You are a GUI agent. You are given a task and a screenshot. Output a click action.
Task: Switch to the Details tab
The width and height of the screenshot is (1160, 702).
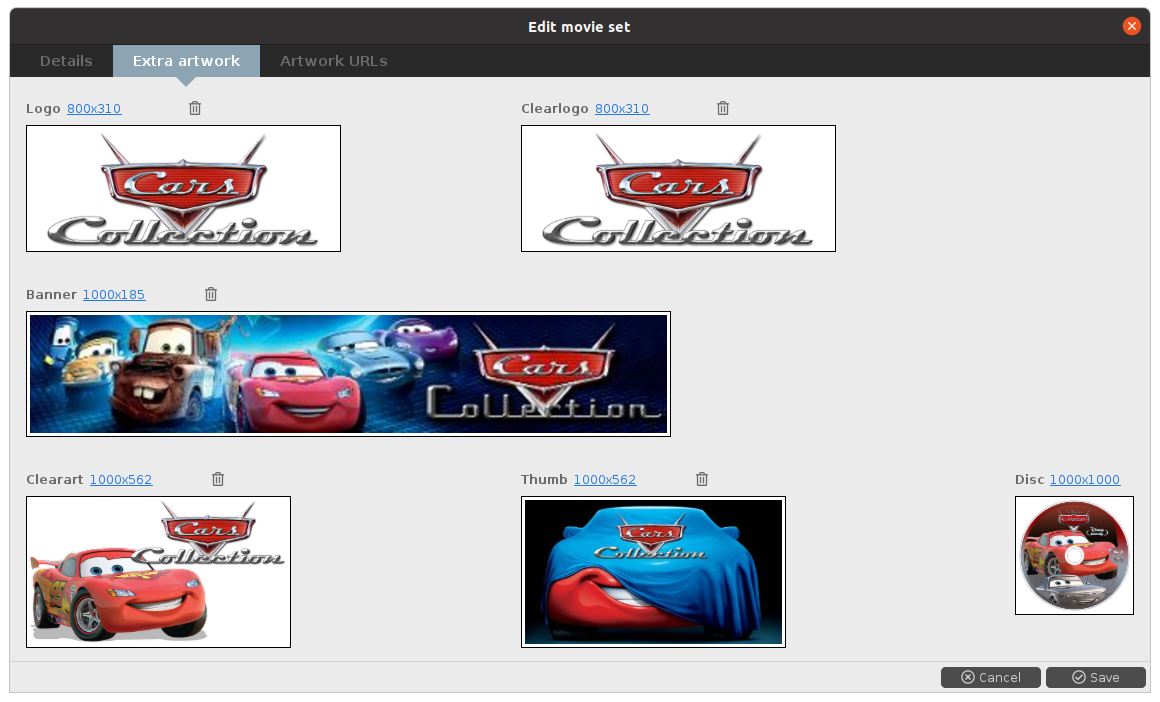66,61
